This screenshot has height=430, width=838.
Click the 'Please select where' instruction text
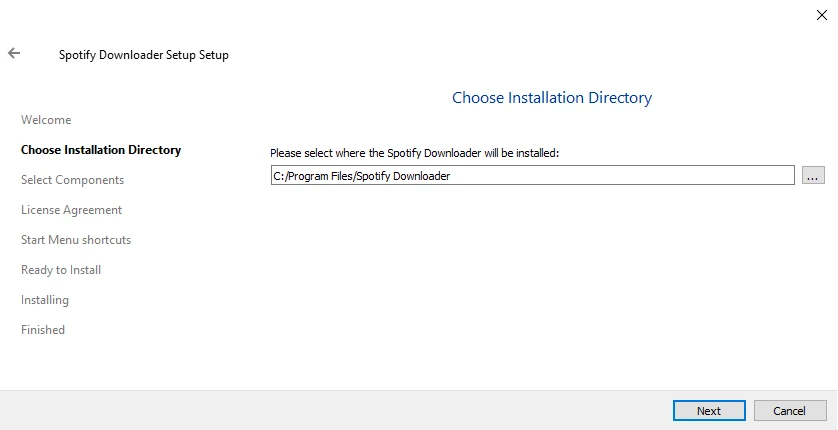click(414, 153)
